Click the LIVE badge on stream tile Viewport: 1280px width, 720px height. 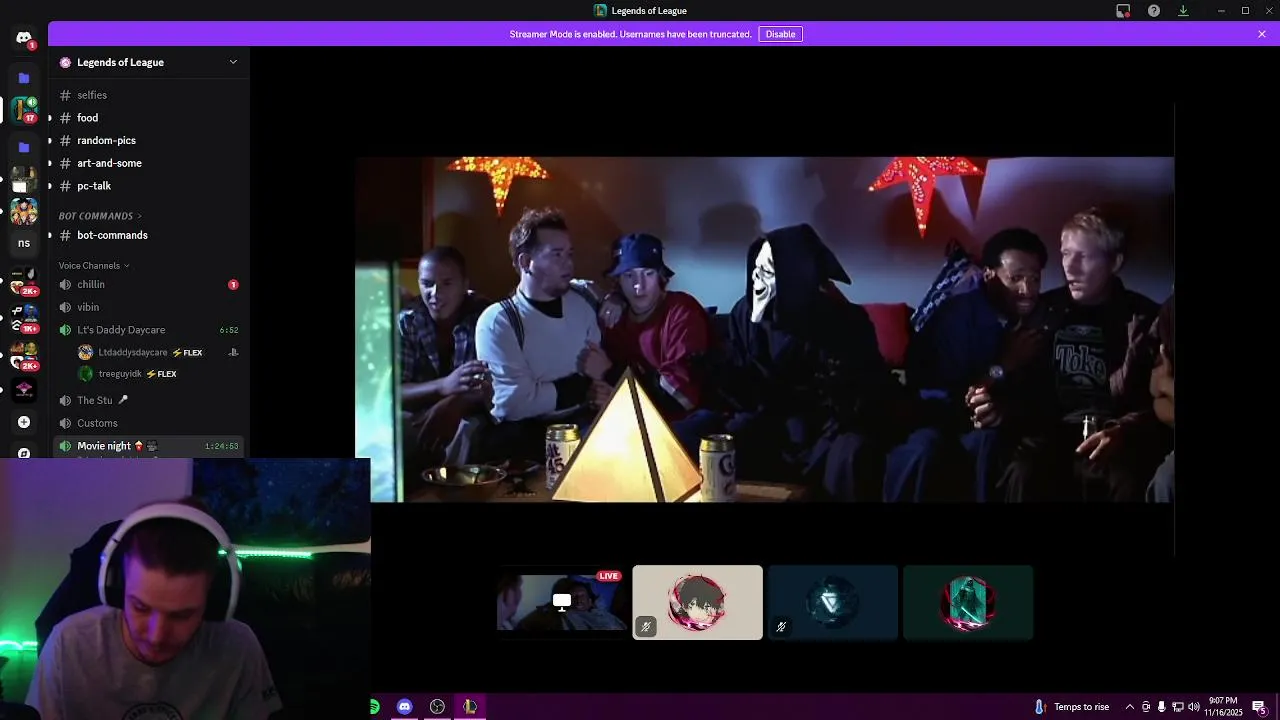pyautogui.click(x=608, y=576)
